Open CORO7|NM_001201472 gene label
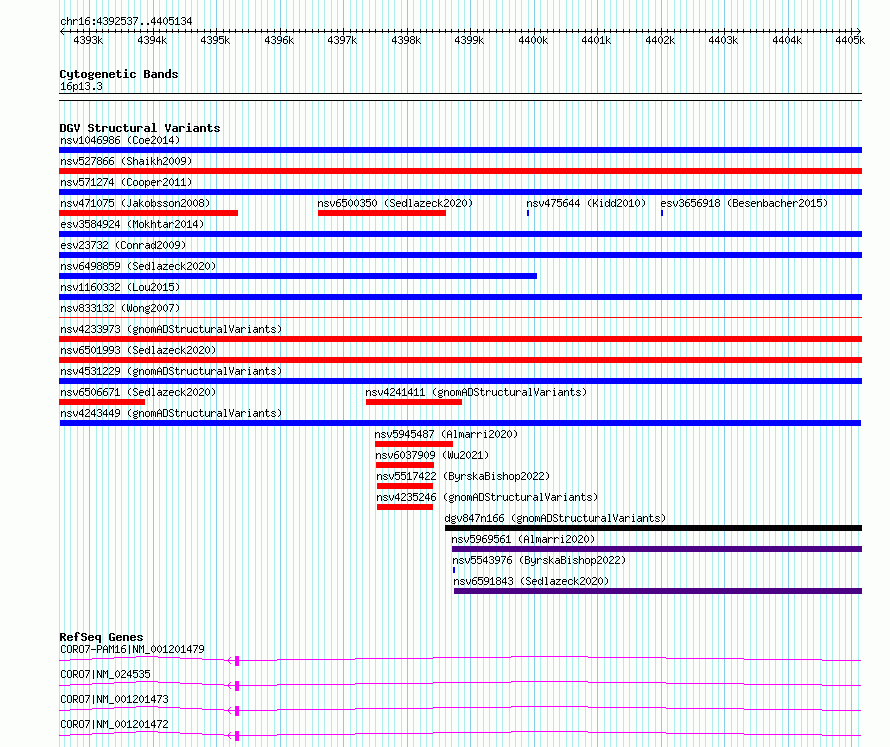Viewport: 890px width, 747px height. (x=114, y=724)
